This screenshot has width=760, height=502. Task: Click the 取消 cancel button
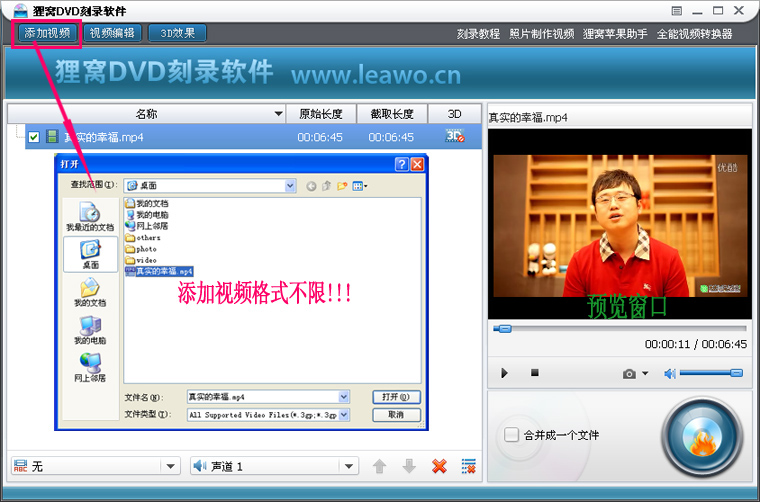pos(396,415)
